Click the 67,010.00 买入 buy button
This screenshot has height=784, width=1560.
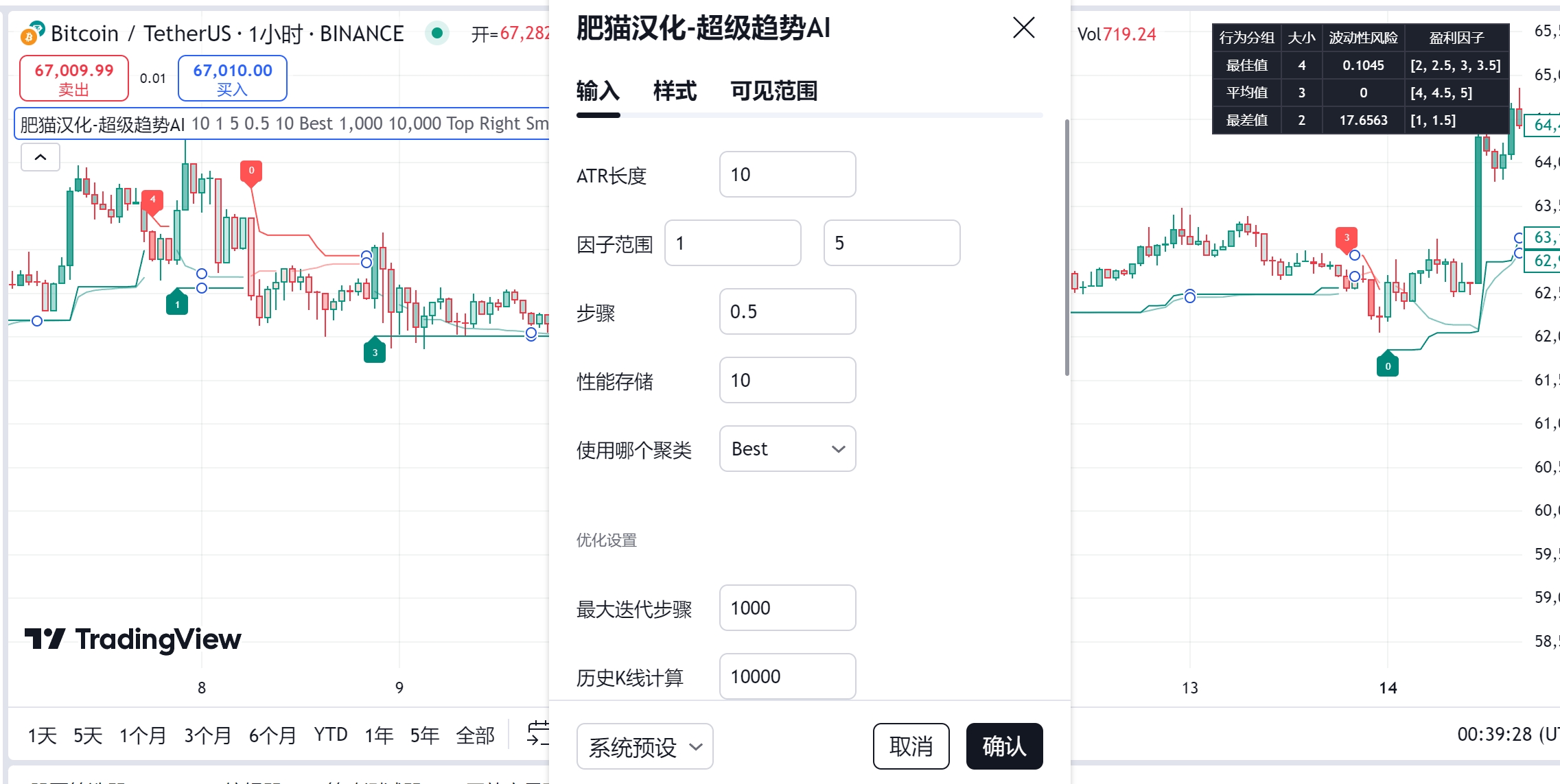tap(233, 78)
